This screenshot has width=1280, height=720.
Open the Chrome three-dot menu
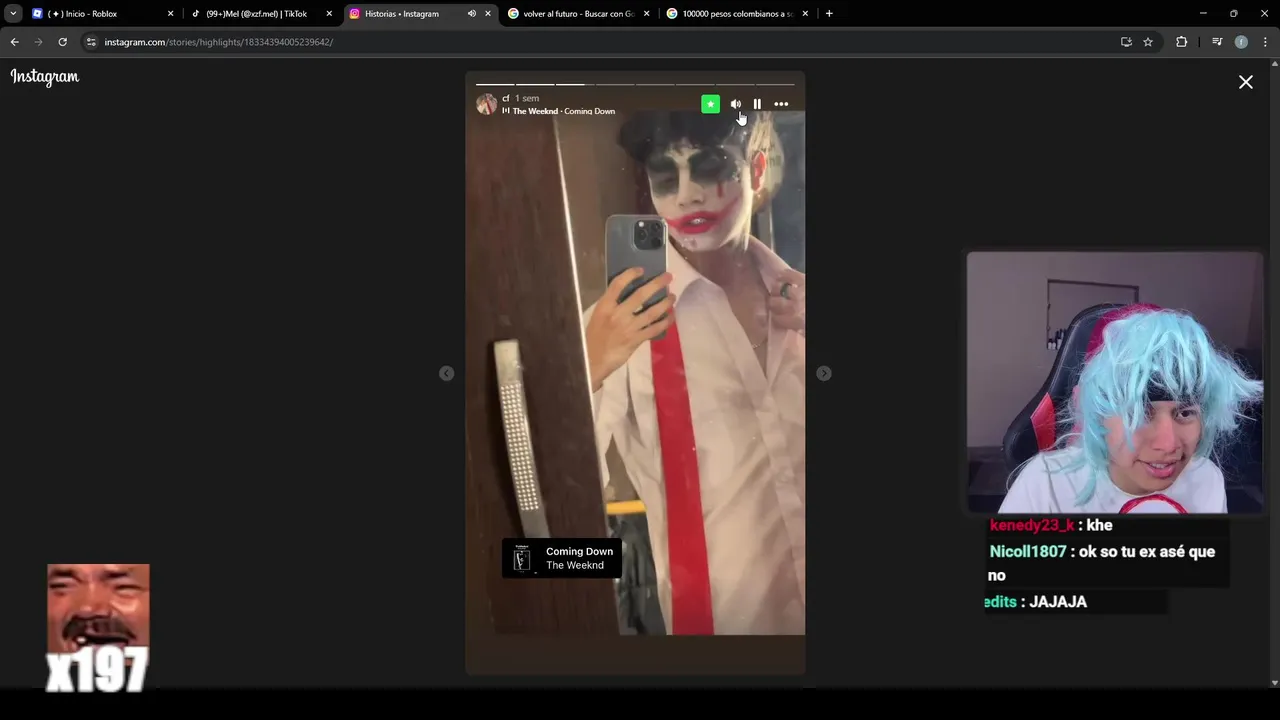(1265, 42)
